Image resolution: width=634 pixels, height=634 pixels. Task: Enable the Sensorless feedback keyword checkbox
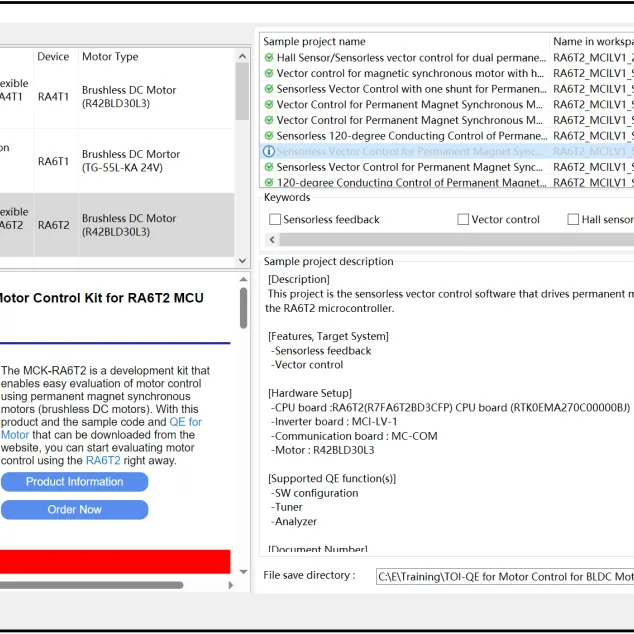coord(275,220)
